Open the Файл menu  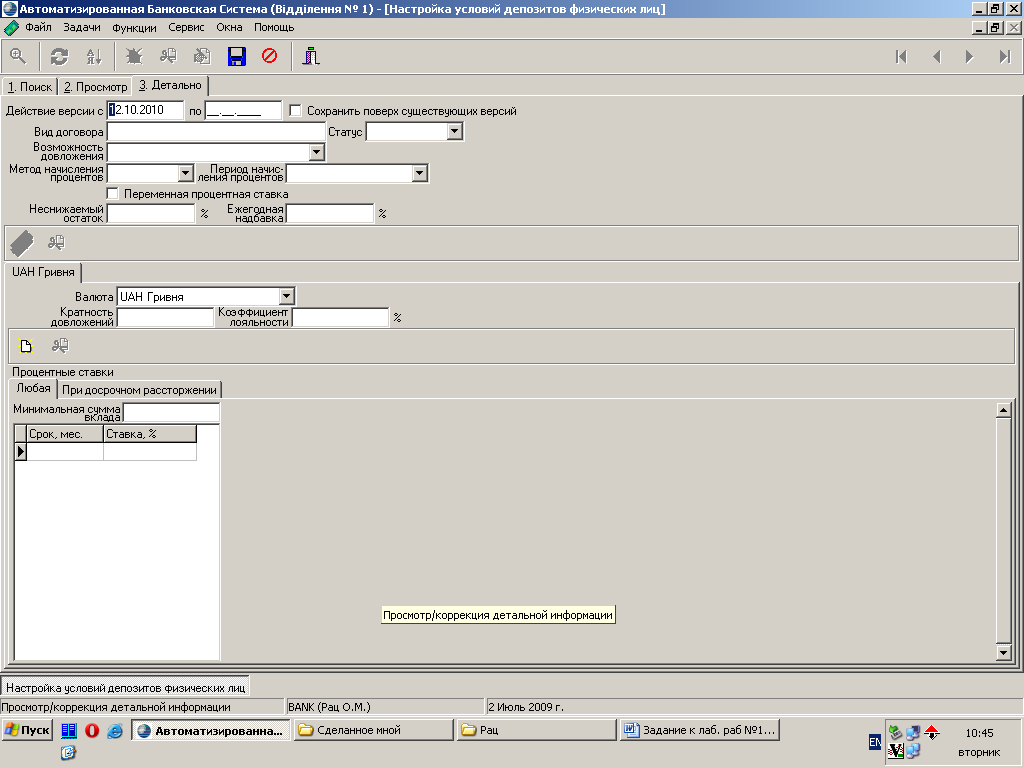[38, 27]
